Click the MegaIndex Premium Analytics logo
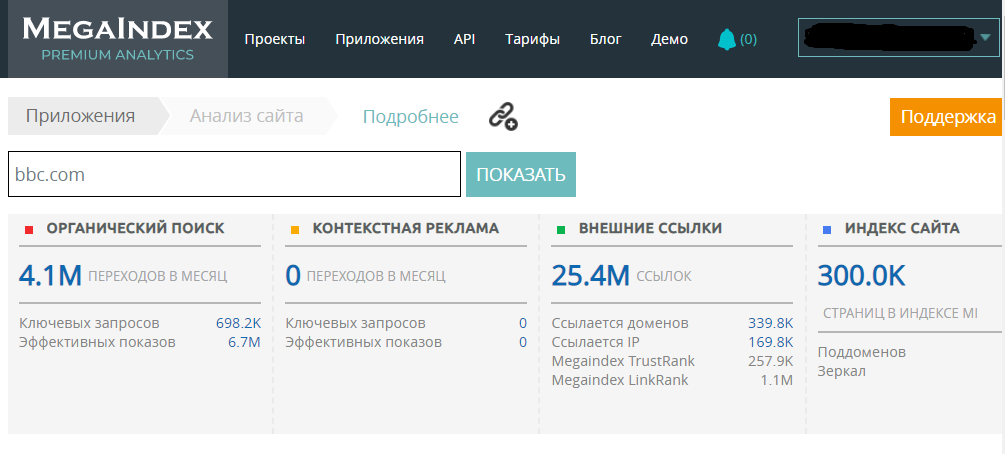Viewport: 1005px width, 454px height. tap(117, 38)
